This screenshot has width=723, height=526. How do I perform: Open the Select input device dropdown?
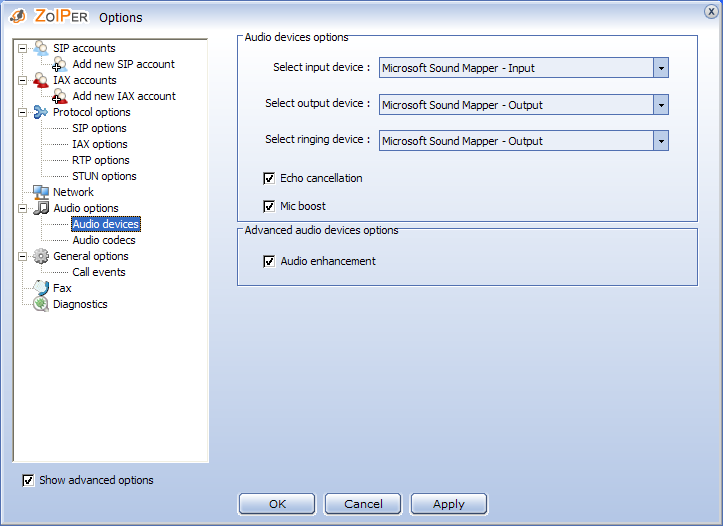click(660, 68)
